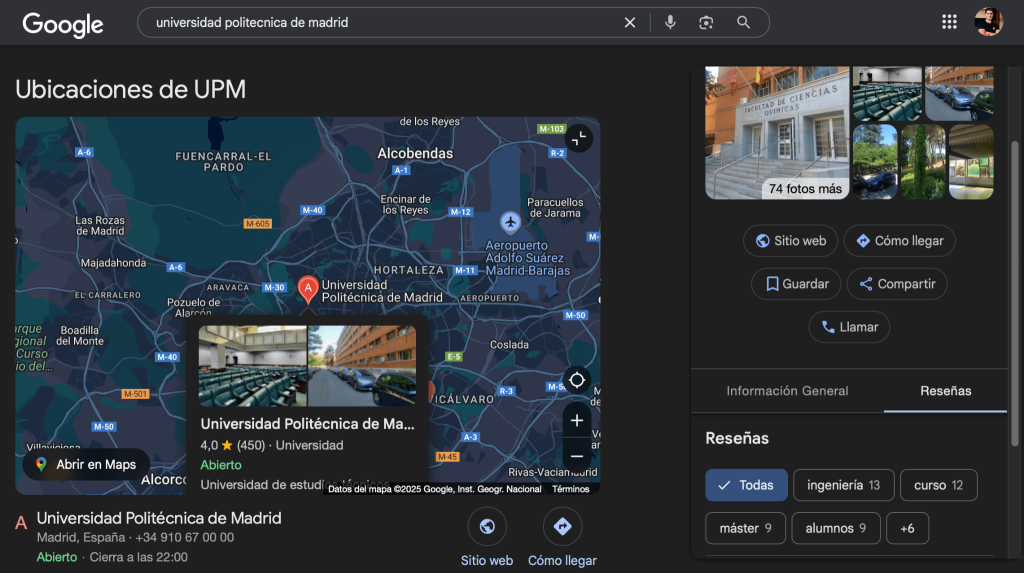Collapse the map with the shrink icon
The height and width of the screenshot is (573, 1024).
(x=579, y=139)
